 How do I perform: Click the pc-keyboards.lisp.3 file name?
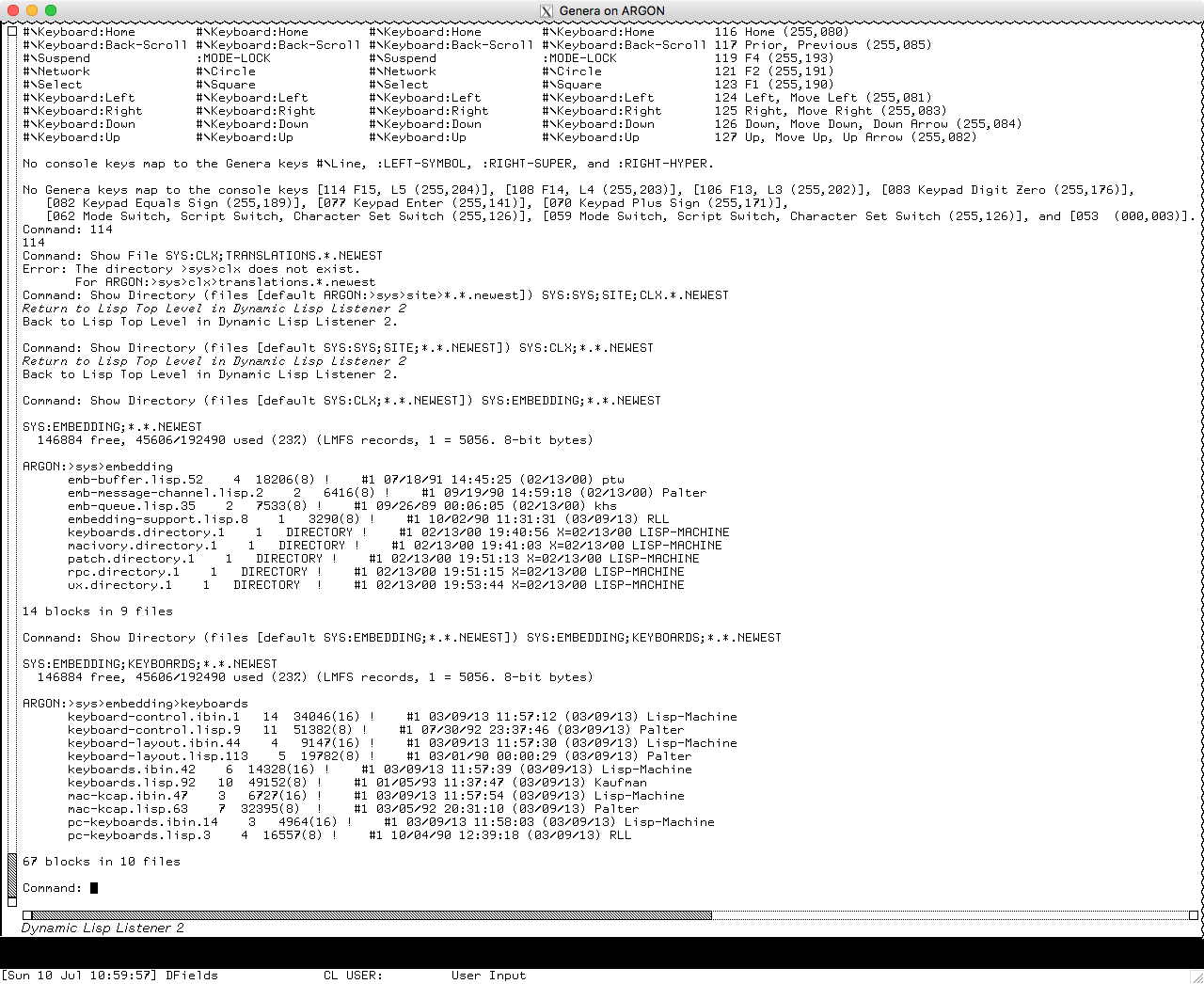coord(138,835)
